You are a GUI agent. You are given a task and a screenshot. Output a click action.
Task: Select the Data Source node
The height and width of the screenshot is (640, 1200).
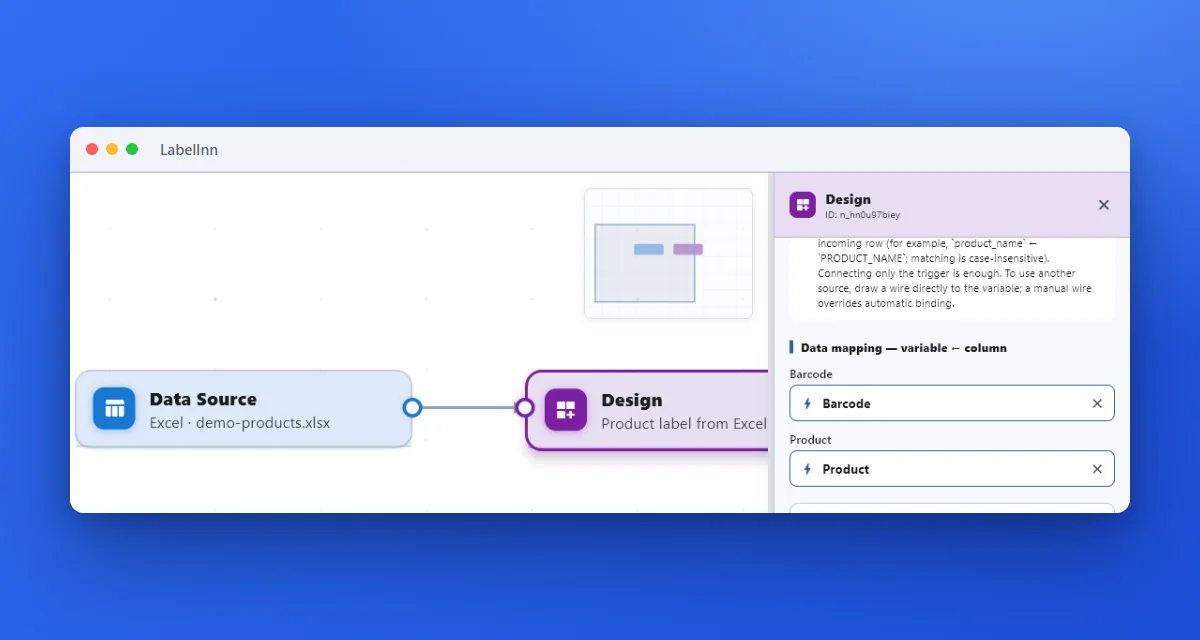[x=244, y=409]
